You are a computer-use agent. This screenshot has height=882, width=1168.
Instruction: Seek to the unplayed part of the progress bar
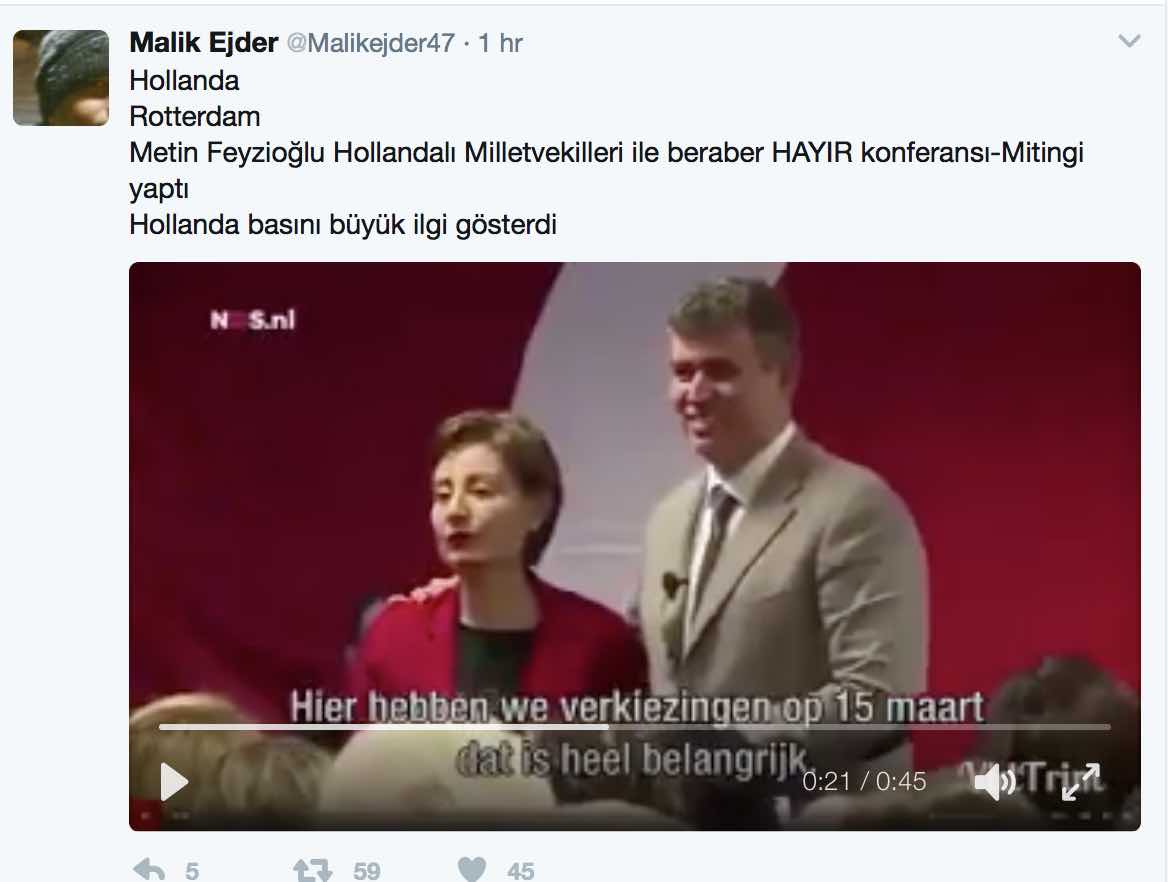pos(859,726)
